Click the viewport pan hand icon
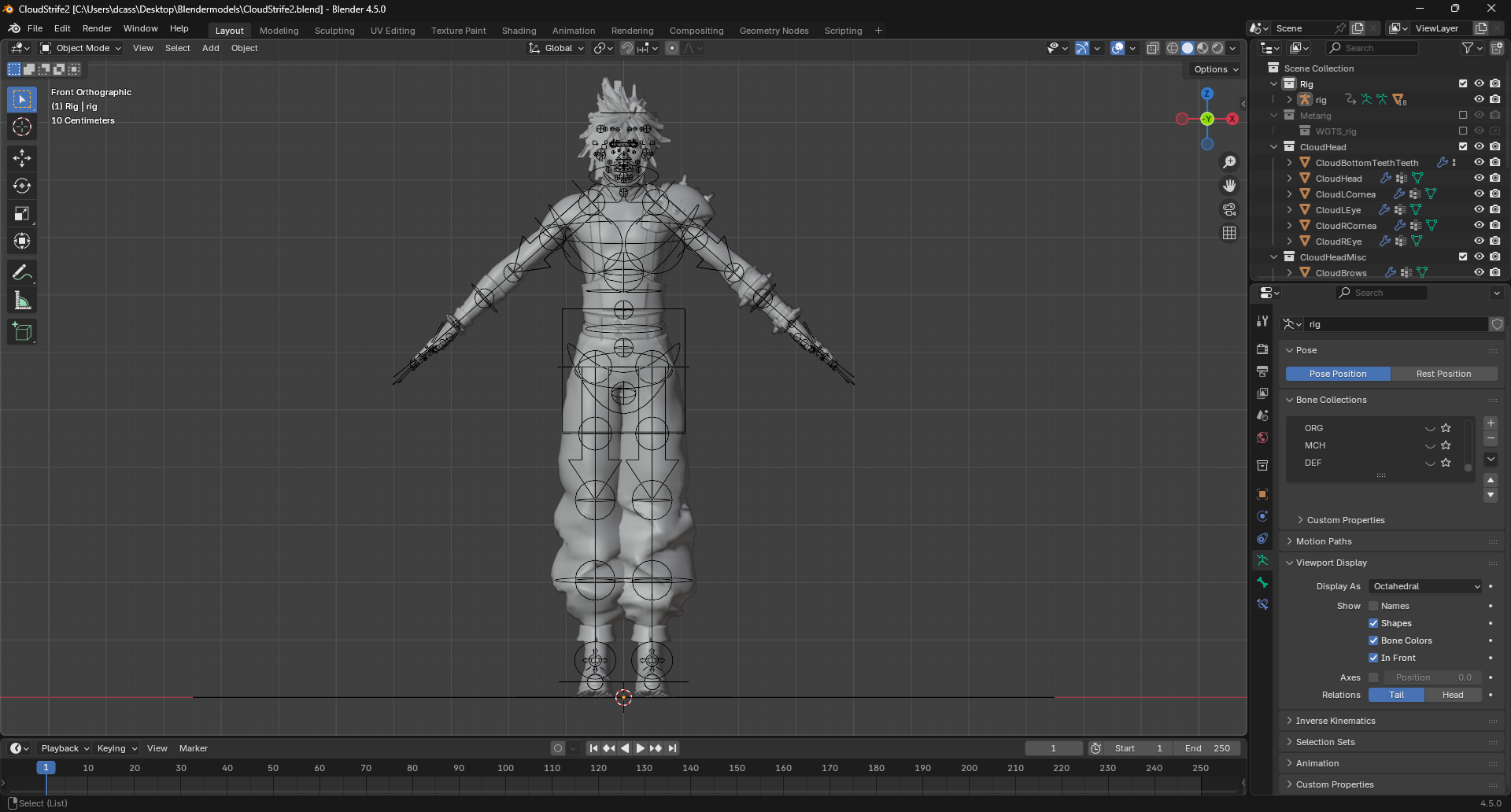1511x812 pixels. (1229, 186)
